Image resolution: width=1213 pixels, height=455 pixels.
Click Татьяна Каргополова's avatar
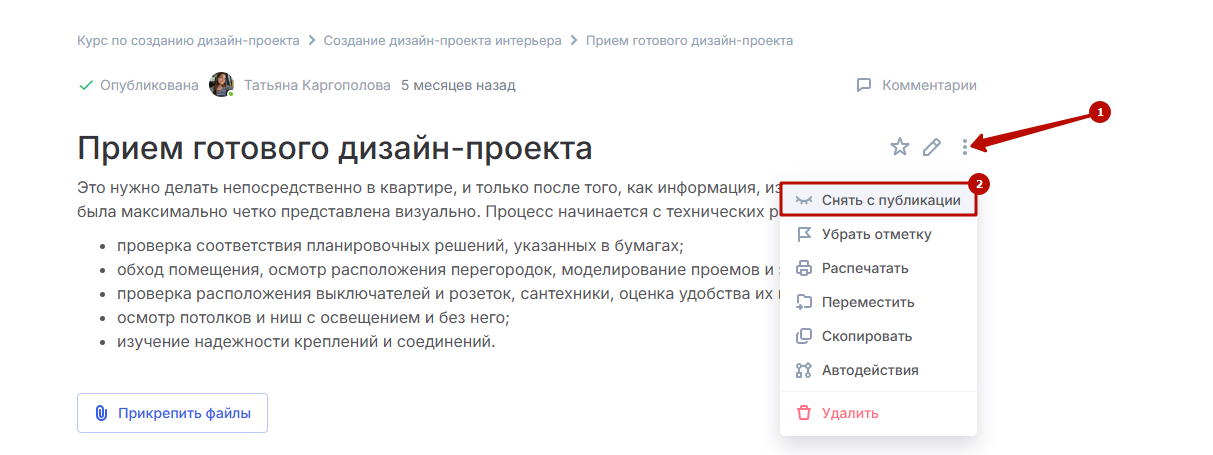tap(221, 85)
